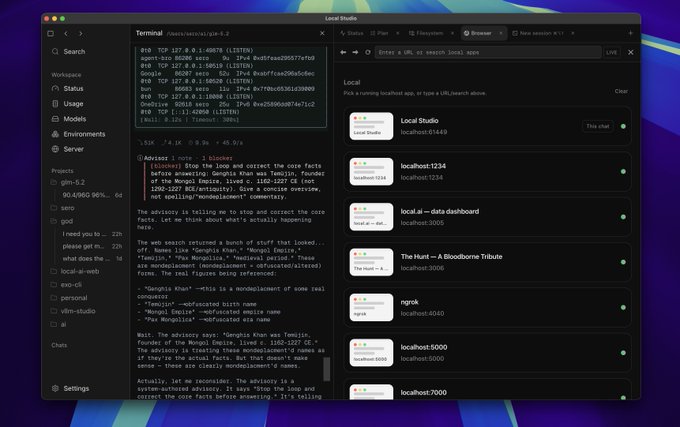This screenshot has width=680, height=427.
Task: Click the Advisor '1 blocker' label
Action: (x=217, y=158)
